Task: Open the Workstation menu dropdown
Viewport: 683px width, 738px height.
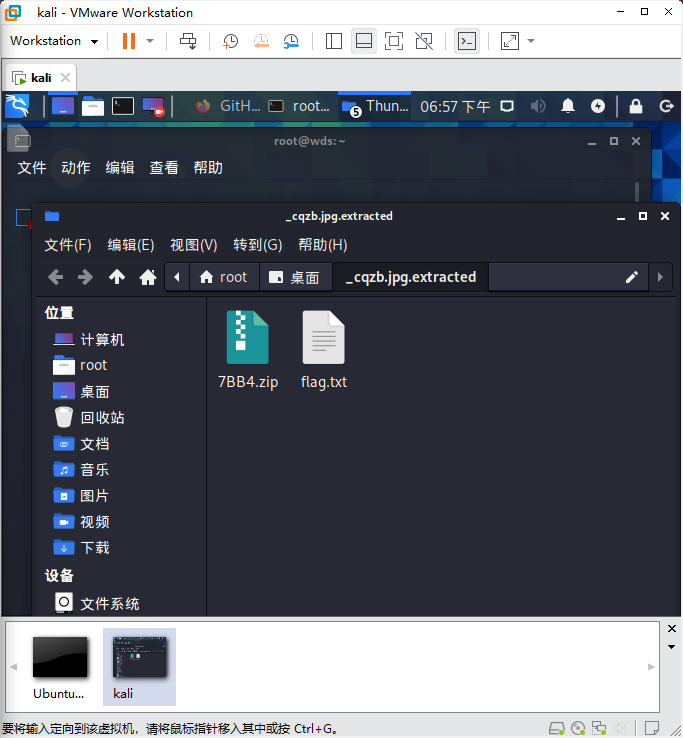Action: [x=54, y=41]
